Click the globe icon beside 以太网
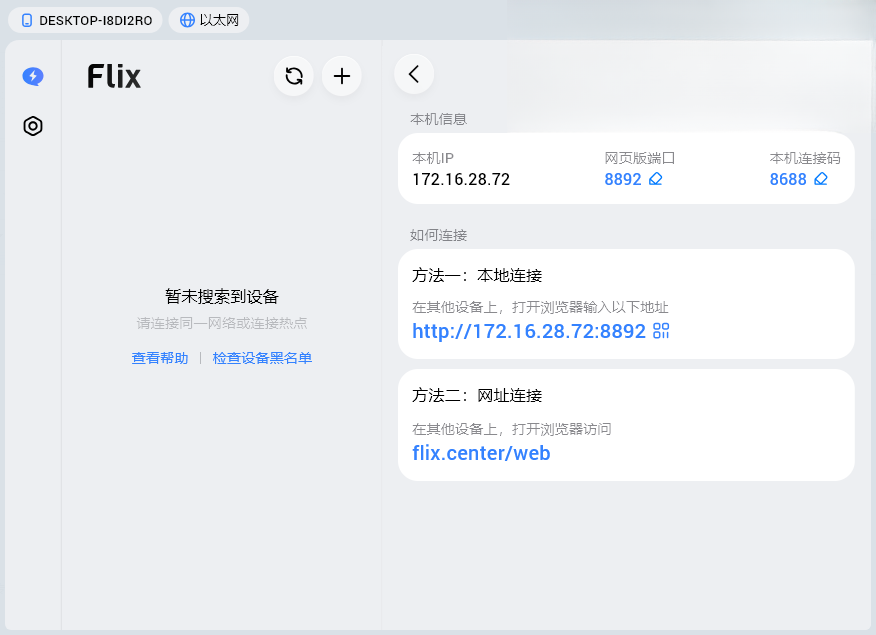This screenshot has width=876, height=635. 187,20
